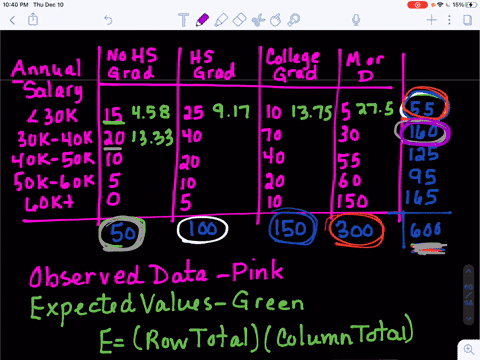The height and width of the screenshot is (360, 480).
Task: Undo the last stroke
Action: coord(108,20)
